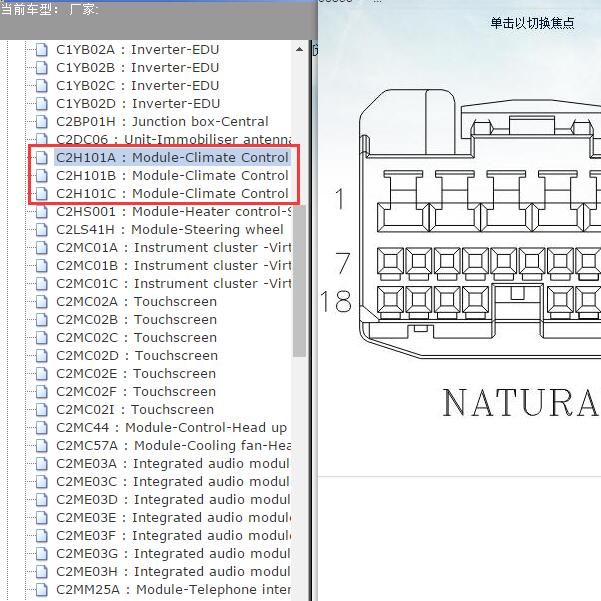Select C2MC01A : Instrument cluster
This screenshot has height=601, width=601.
[174, 248]
